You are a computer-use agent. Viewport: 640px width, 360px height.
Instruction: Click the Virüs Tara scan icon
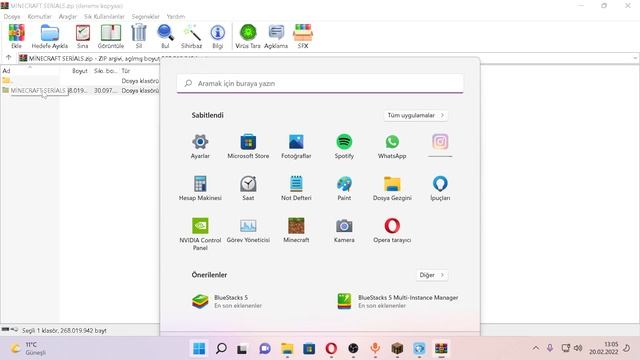point(248,37)
